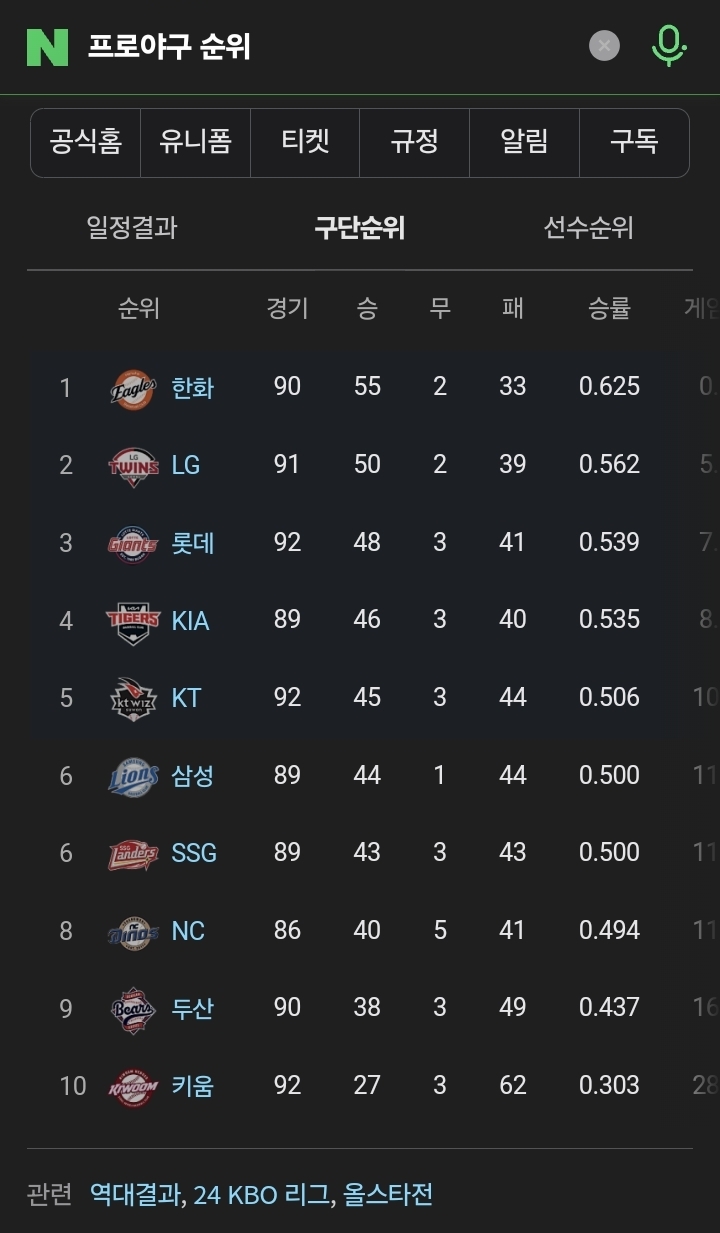Tap the green microphone voice search icon
This screenshot has height=1233, width=720.
pyautogui.click(x=668, y=46)
